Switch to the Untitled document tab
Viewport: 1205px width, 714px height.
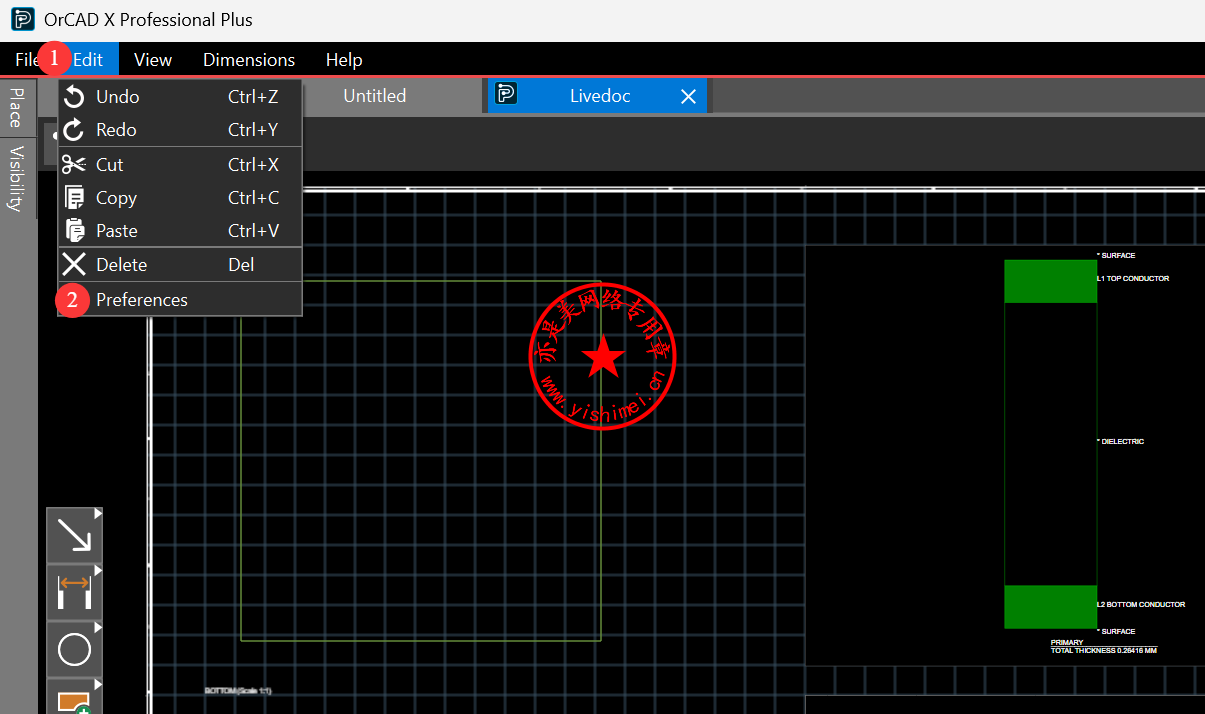coord(374,96)
